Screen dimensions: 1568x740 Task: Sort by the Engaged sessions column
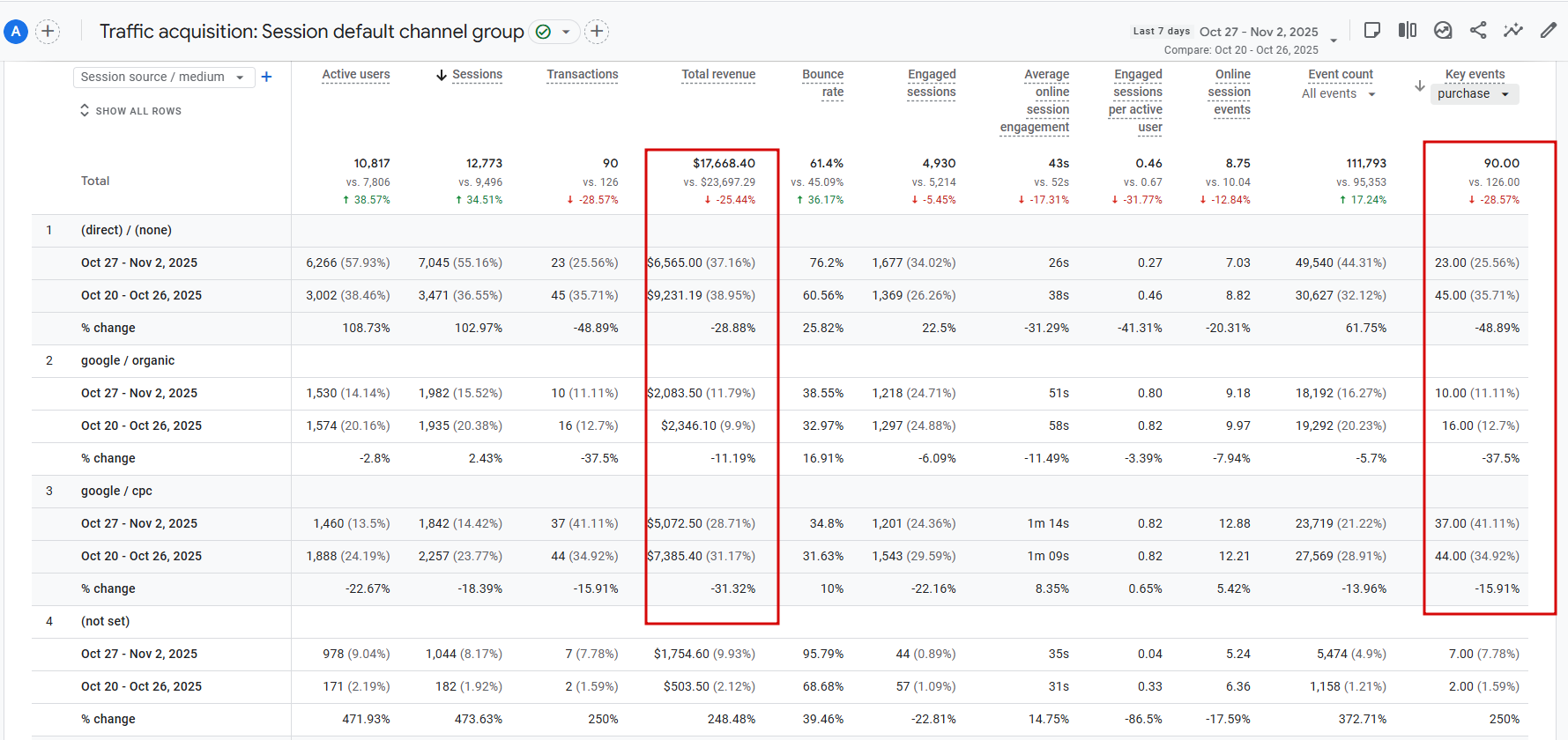pos(932,84)
